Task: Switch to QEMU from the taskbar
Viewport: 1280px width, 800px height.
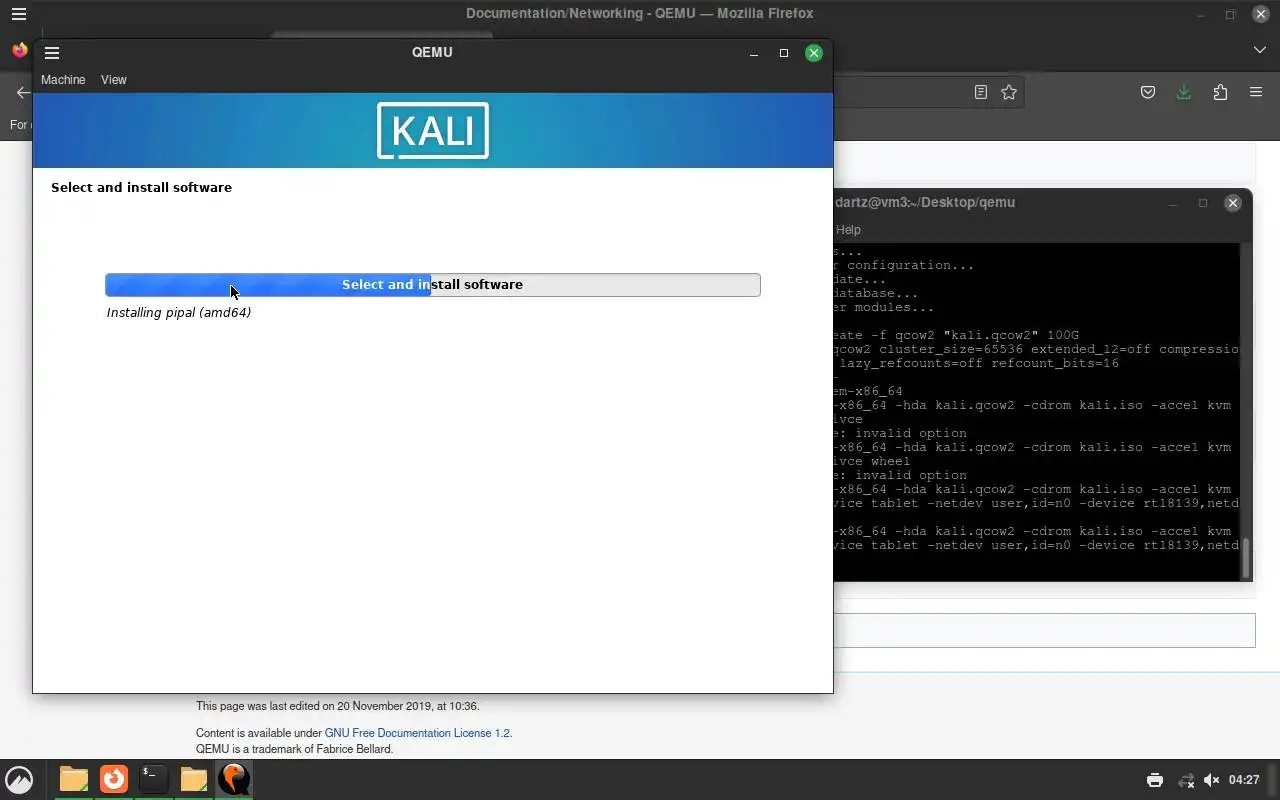Action: 234,779
